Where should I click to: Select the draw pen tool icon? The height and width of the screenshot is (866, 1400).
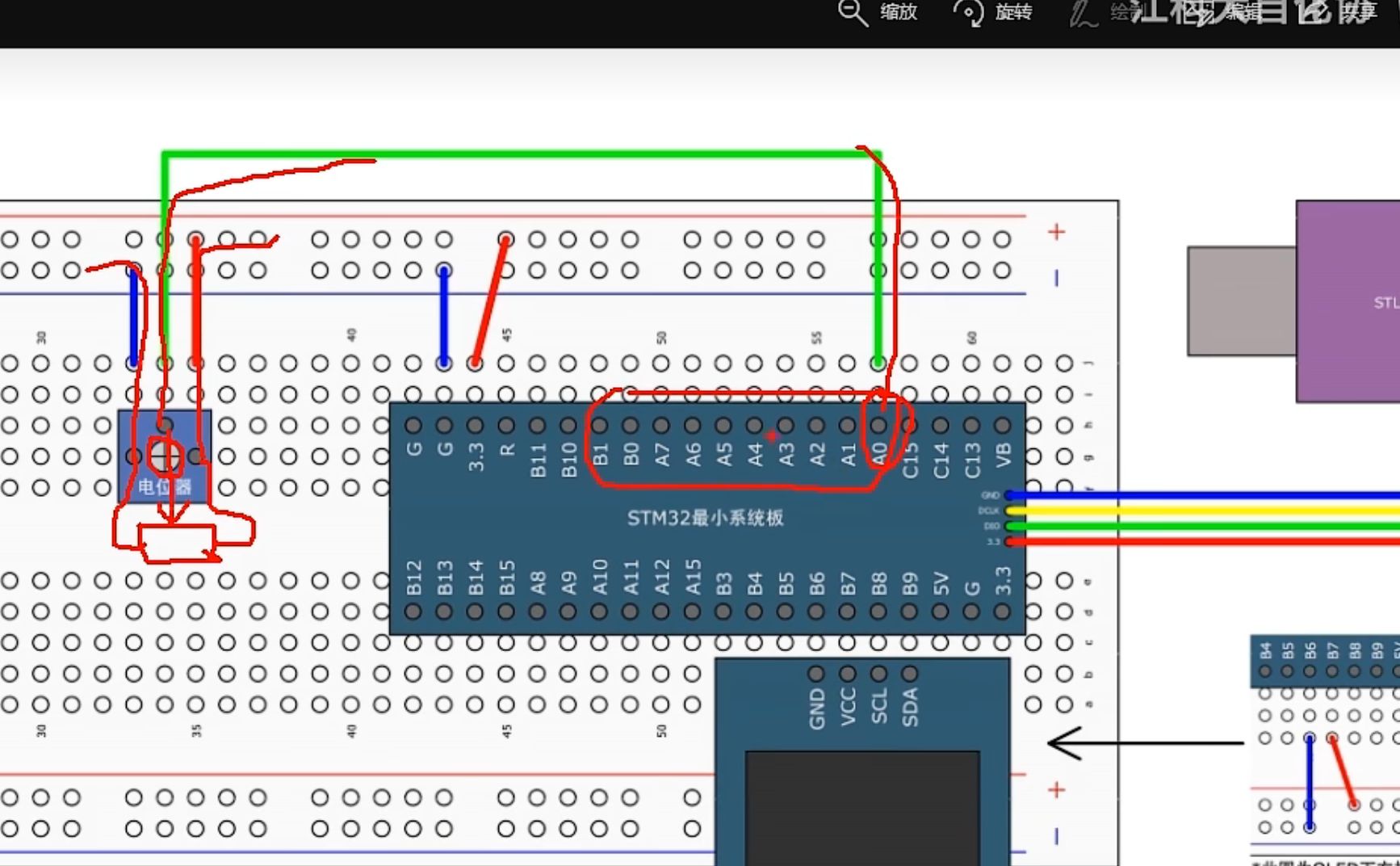(1083, 15)
